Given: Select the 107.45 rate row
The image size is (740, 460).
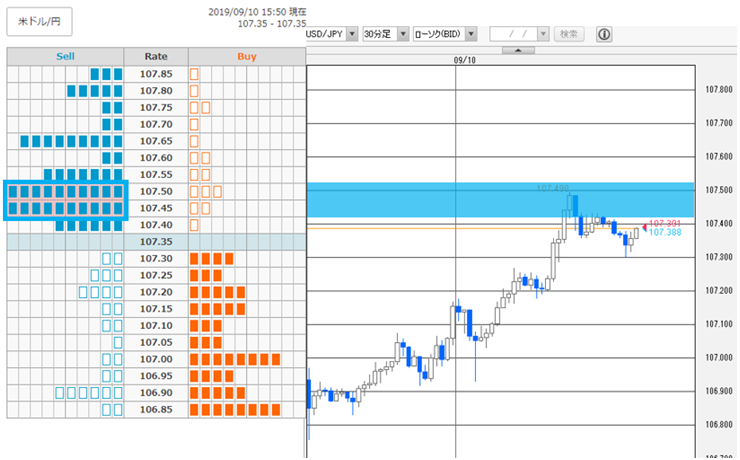Looking at the screenshot, I should [156, 208].
